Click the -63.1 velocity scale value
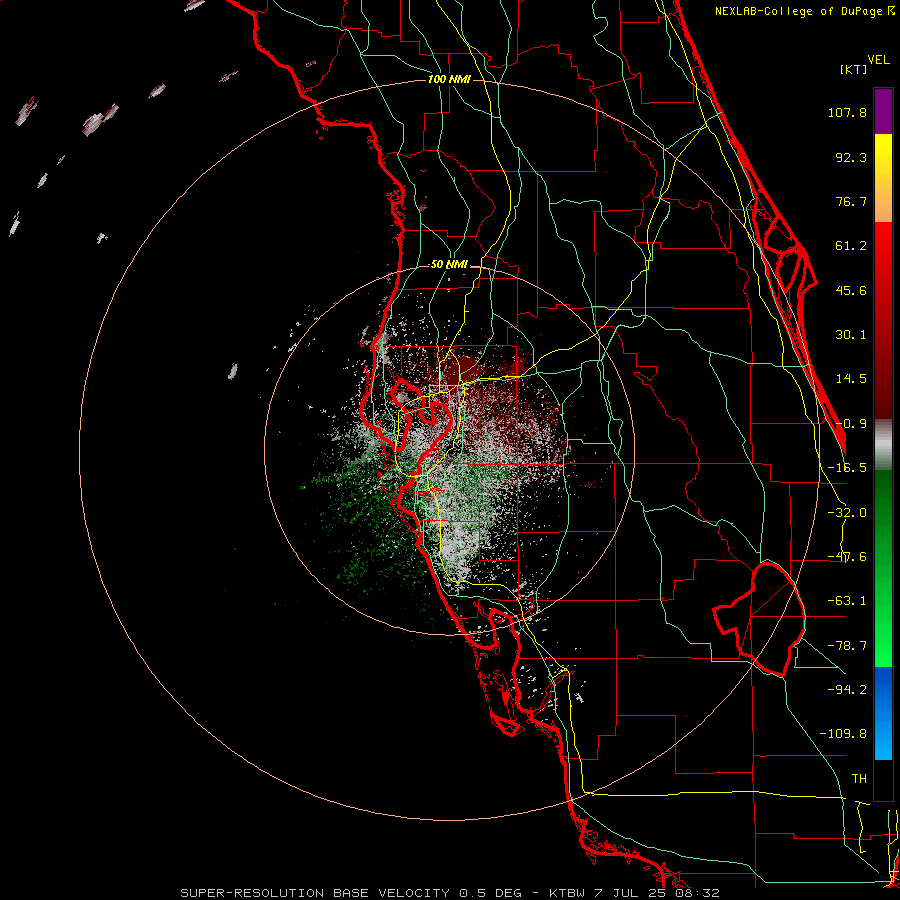This screenshot has width=900, height=900. pyautogui.click(x=847, y=601)
